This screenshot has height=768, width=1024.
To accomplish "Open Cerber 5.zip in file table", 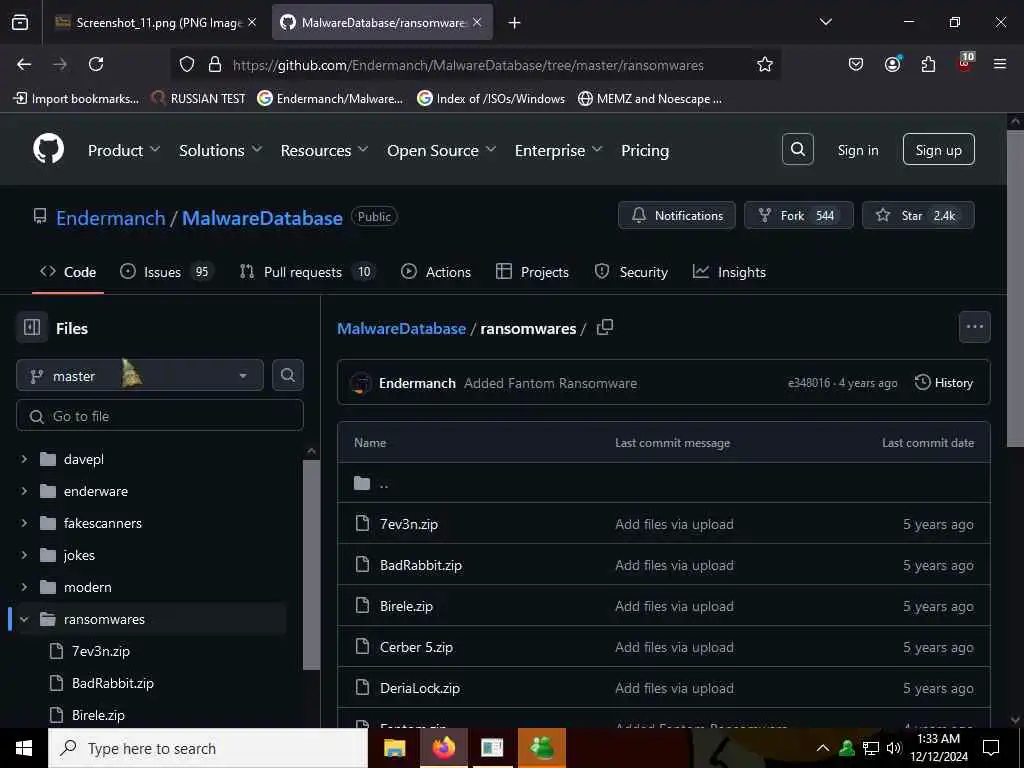I will coord(416,647).
